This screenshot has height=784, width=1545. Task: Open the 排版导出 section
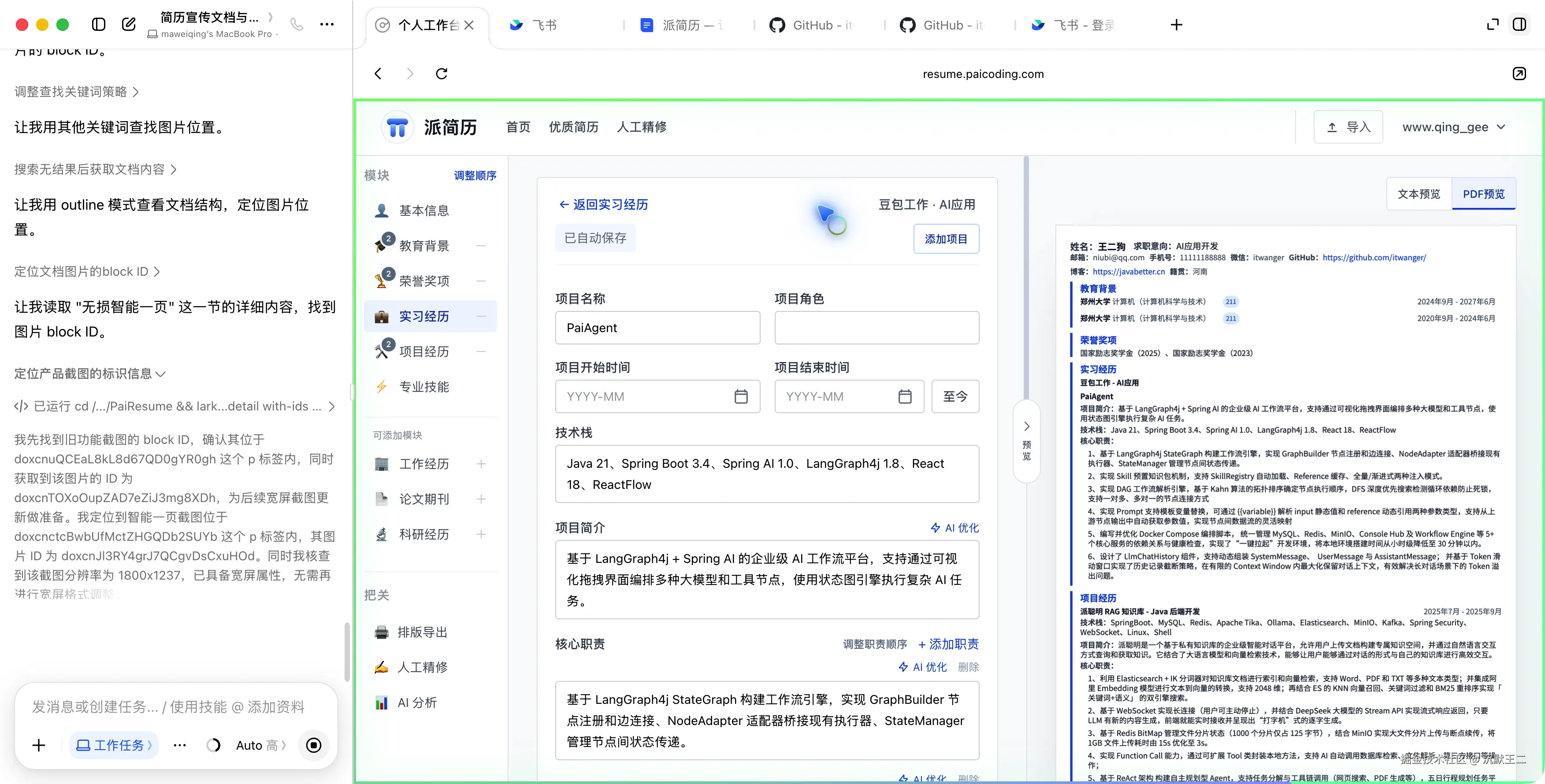coord(430,632)
